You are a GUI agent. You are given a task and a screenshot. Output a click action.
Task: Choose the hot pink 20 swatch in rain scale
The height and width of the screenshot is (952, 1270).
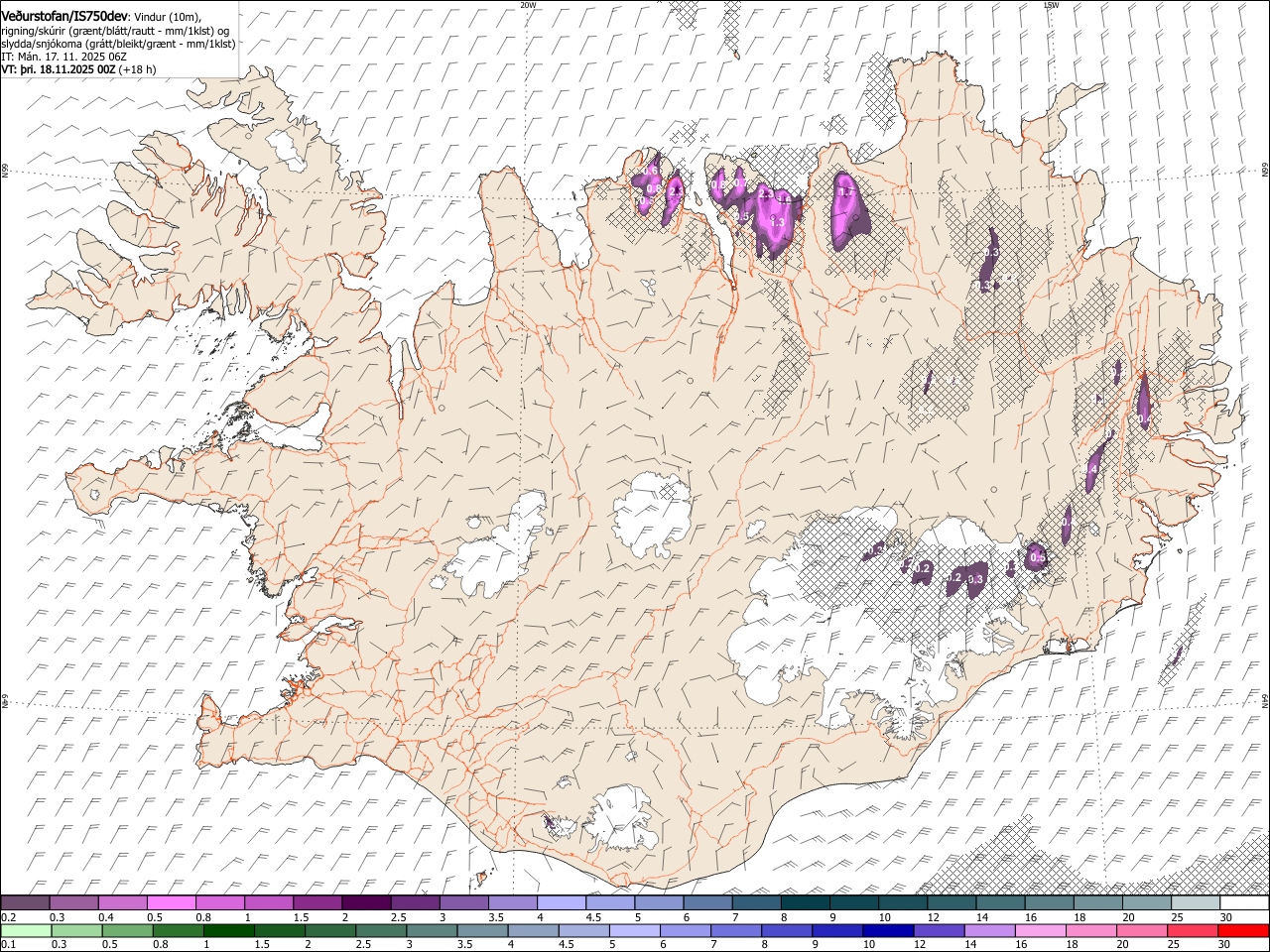pyautogui.click(x=1142, y=931)
